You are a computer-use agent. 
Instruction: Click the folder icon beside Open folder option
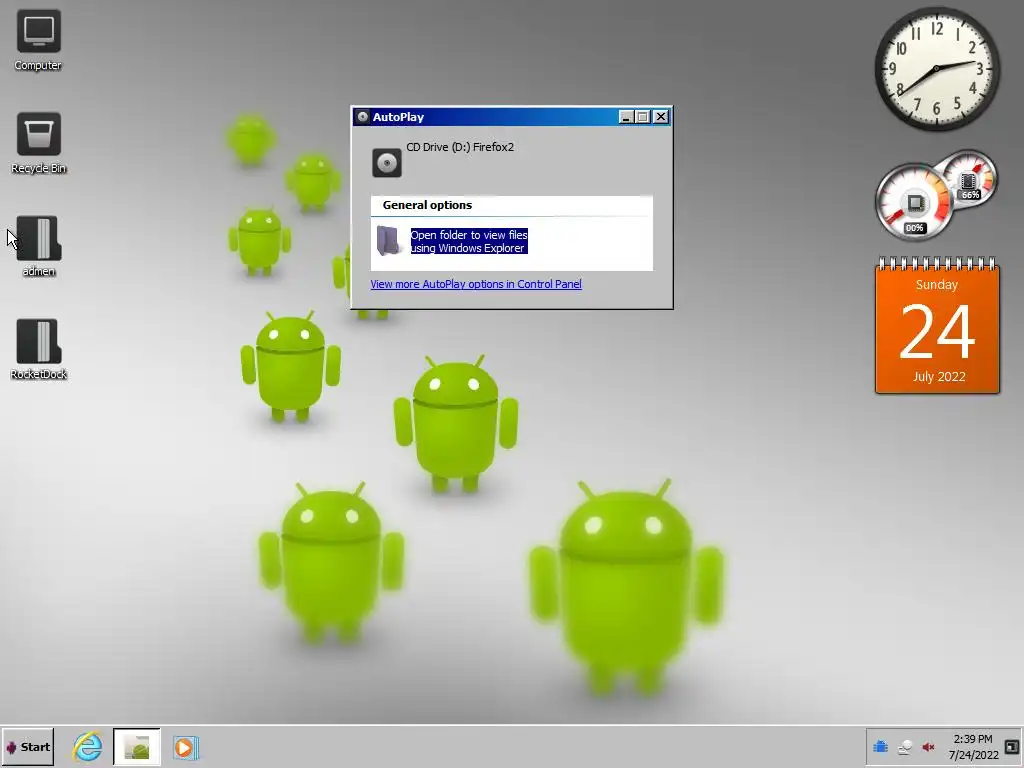pyautogui.click(x=389, y=241)
